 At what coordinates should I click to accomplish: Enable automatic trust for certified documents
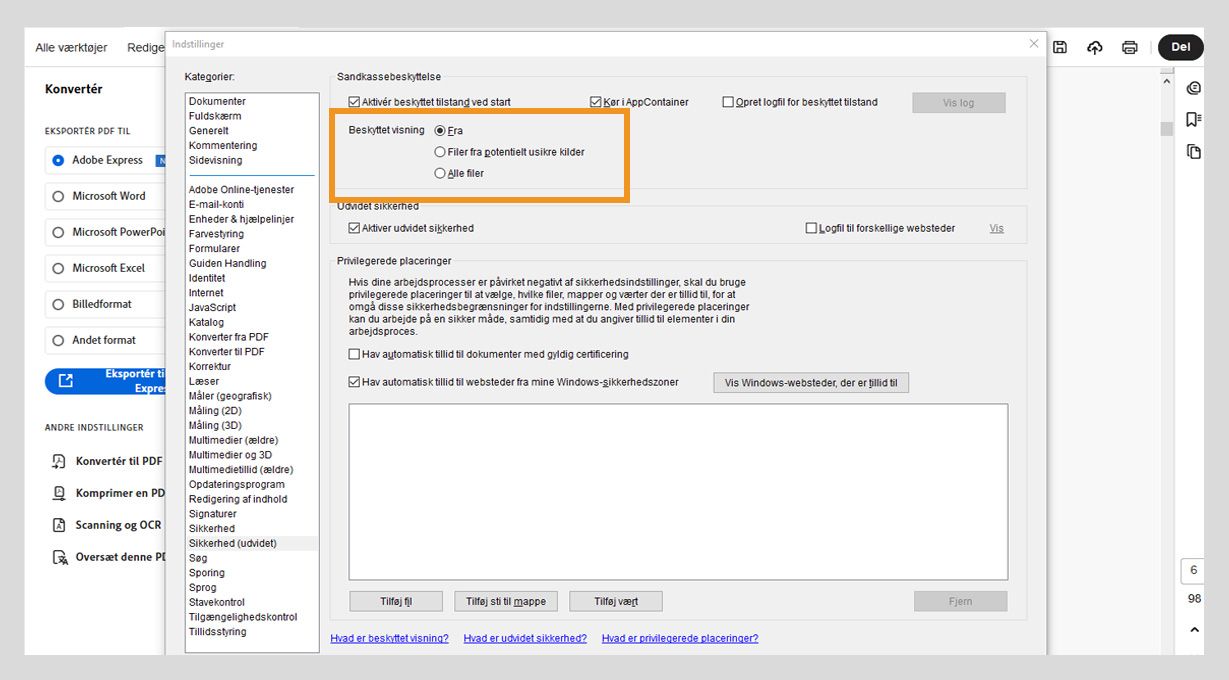(x=354, y=353)
